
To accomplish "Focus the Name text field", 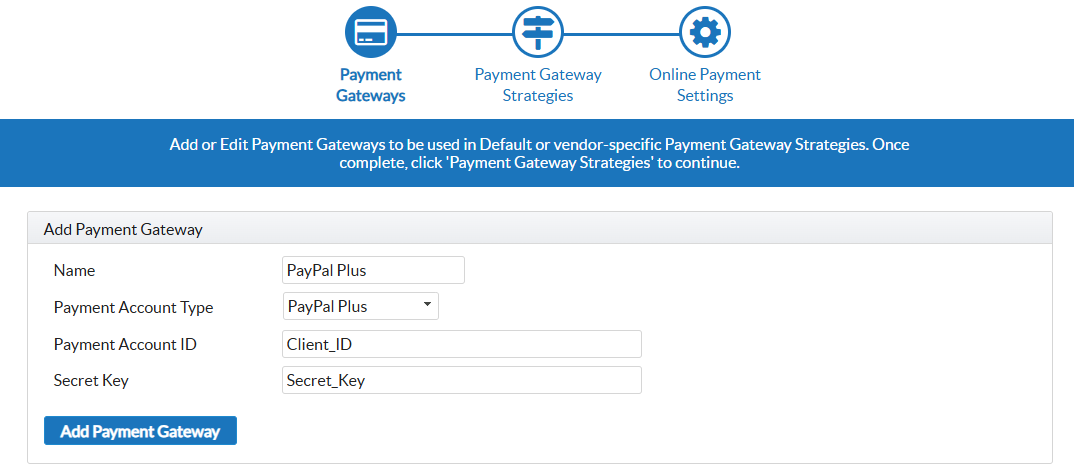I will point(374,270).
